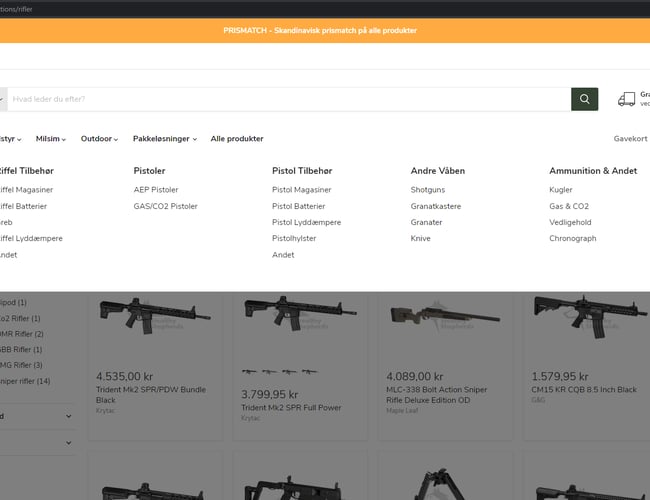Select Shotguns

click(x=428, y=190)
